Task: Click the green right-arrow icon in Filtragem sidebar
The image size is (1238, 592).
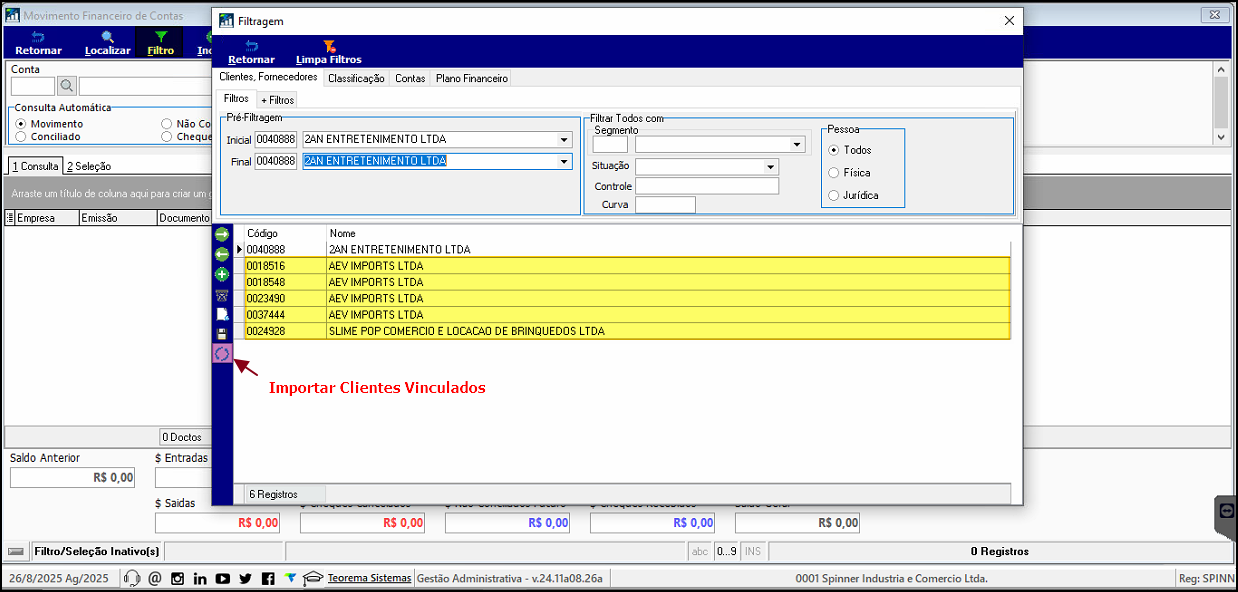Action: (x=222, y=234)
